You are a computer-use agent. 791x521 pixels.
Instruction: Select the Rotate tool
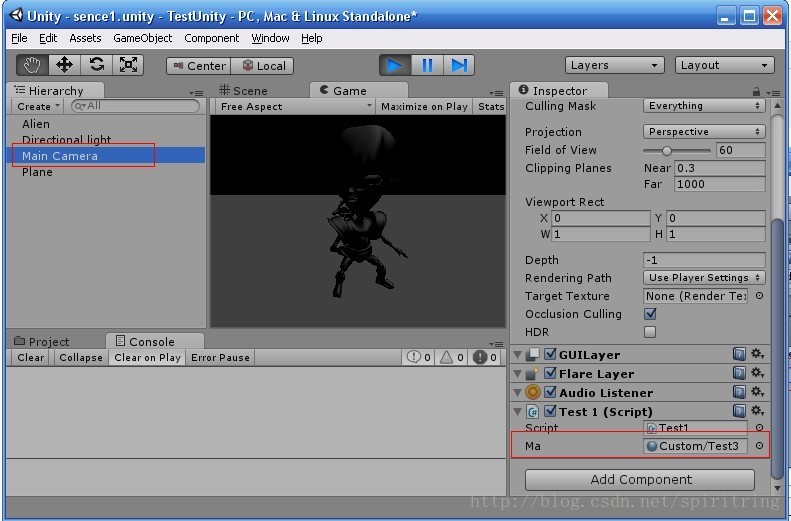tap(96, 65)
